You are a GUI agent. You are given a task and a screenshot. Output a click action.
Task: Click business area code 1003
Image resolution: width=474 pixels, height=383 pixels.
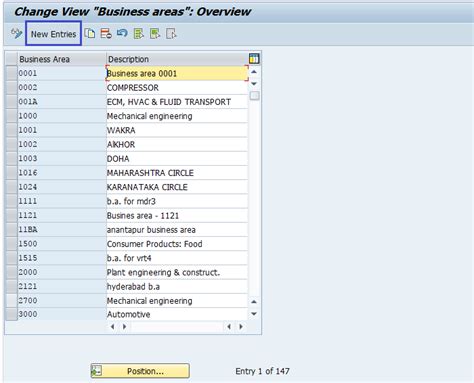click(62, 159)
